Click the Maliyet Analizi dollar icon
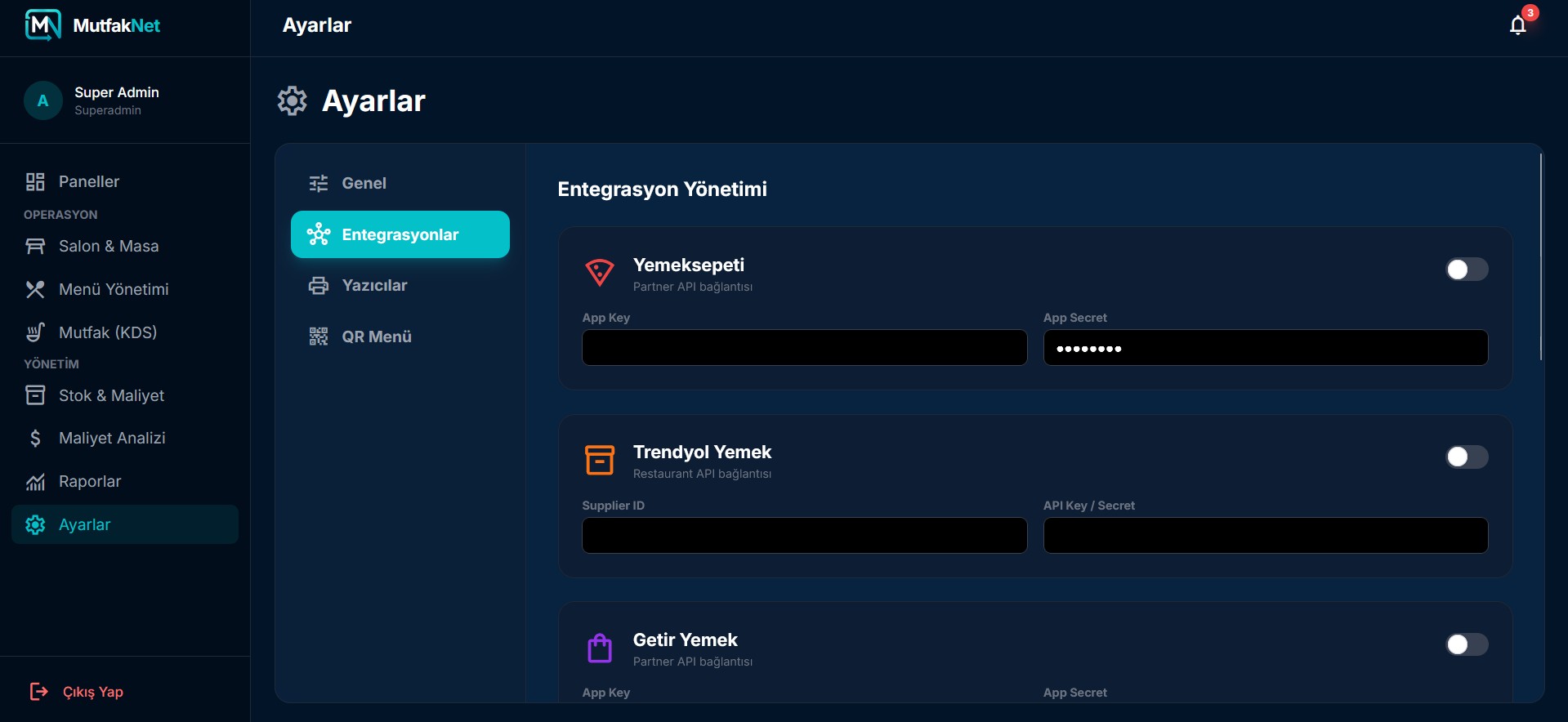This screenshot has height=722, width=1568. pyautogui.click(x=35, y=438)
